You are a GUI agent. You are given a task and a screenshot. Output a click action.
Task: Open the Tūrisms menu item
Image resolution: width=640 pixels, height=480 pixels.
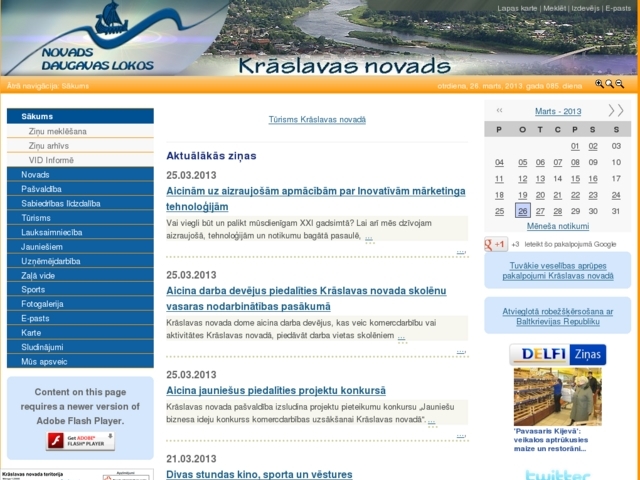click(36, 217)
